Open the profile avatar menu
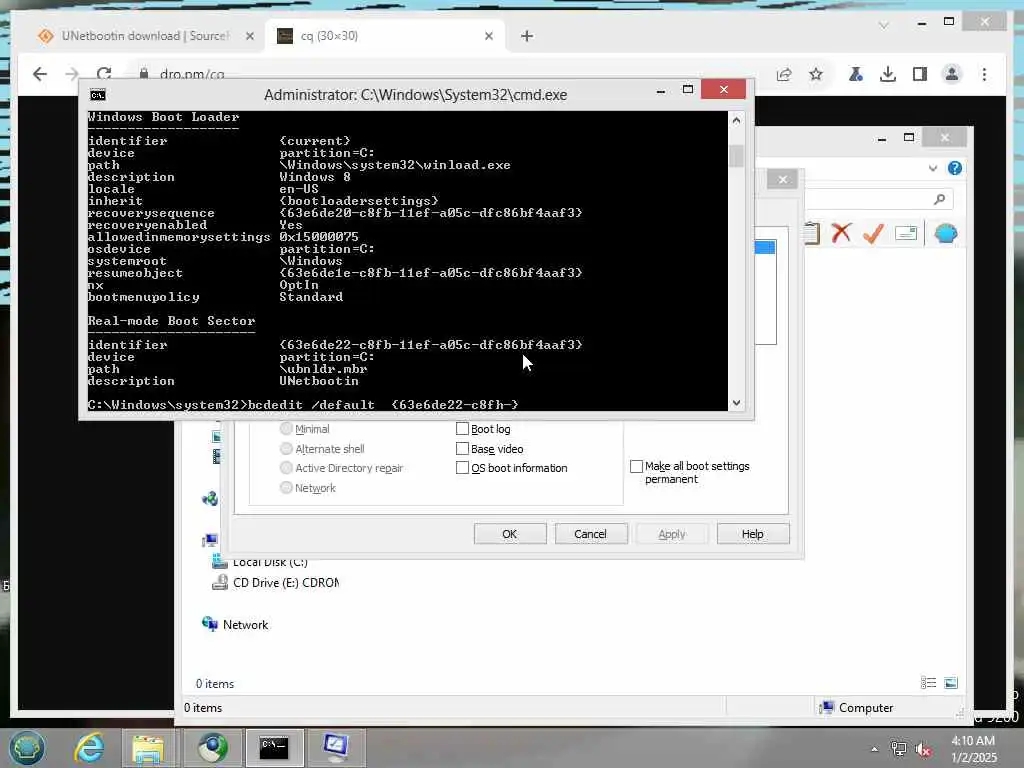 point(952,74)
